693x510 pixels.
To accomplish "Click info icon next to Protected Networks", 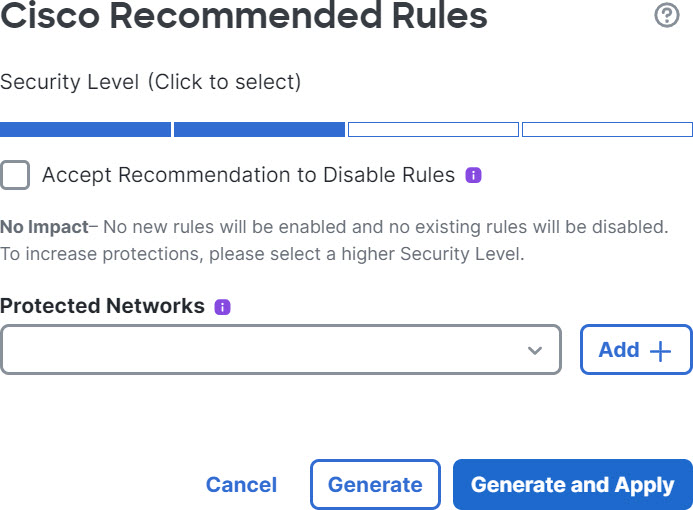I will (x=223, y=307).
